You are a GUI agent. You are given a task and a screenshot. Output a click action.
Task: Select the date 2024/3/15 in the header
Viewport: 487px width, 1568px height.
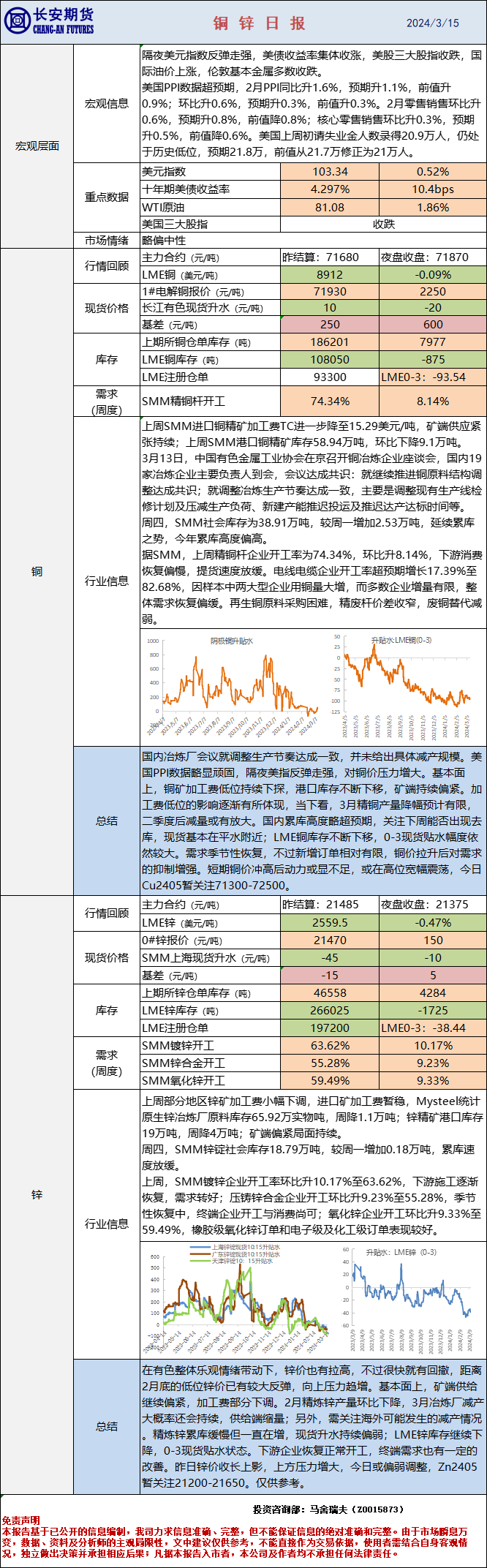(x=433, y=23)
